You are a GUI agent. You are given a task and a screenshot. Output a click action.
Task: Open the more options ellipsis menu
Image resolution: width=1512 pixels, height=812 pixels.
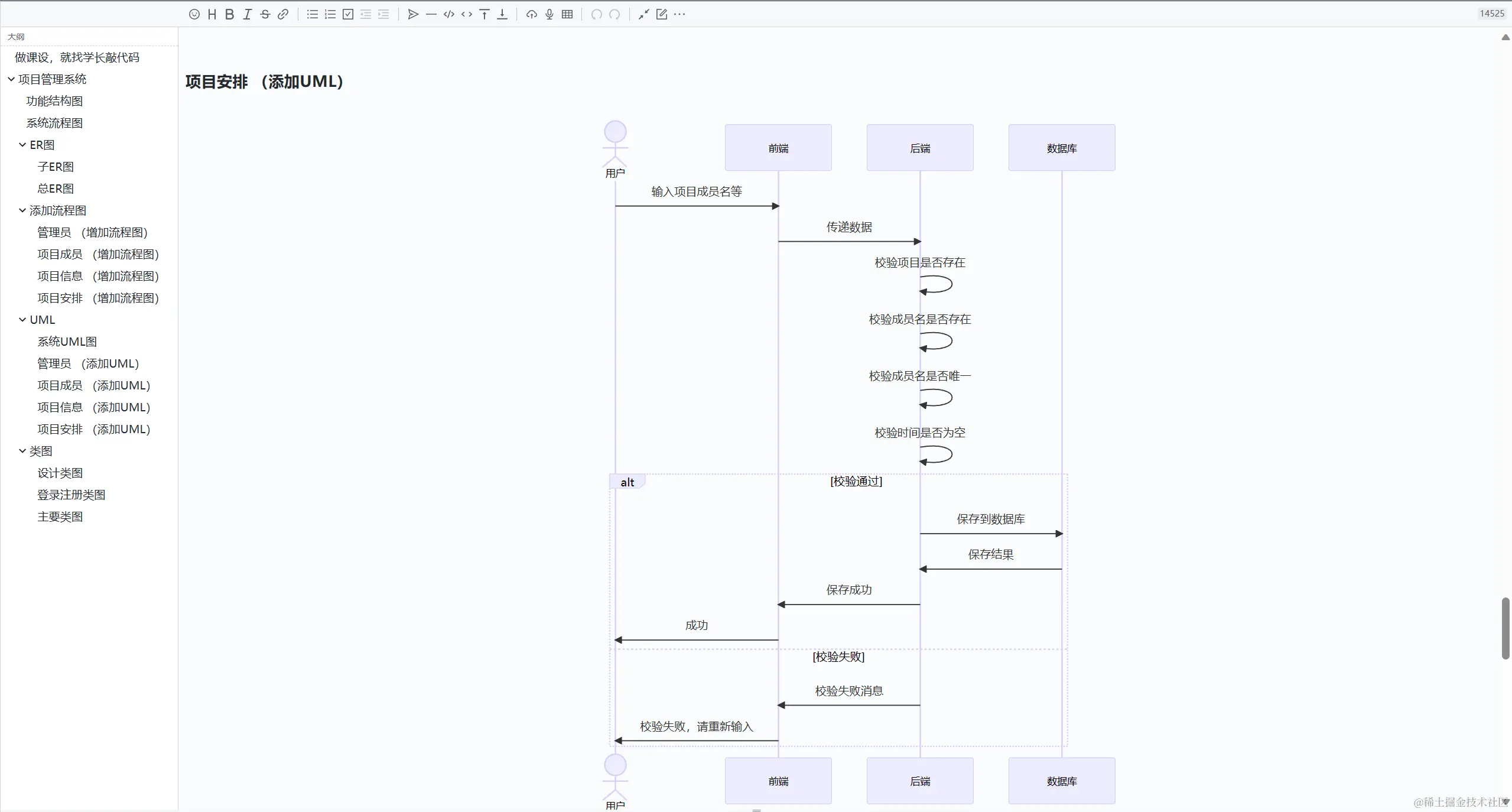pos(679,14)
